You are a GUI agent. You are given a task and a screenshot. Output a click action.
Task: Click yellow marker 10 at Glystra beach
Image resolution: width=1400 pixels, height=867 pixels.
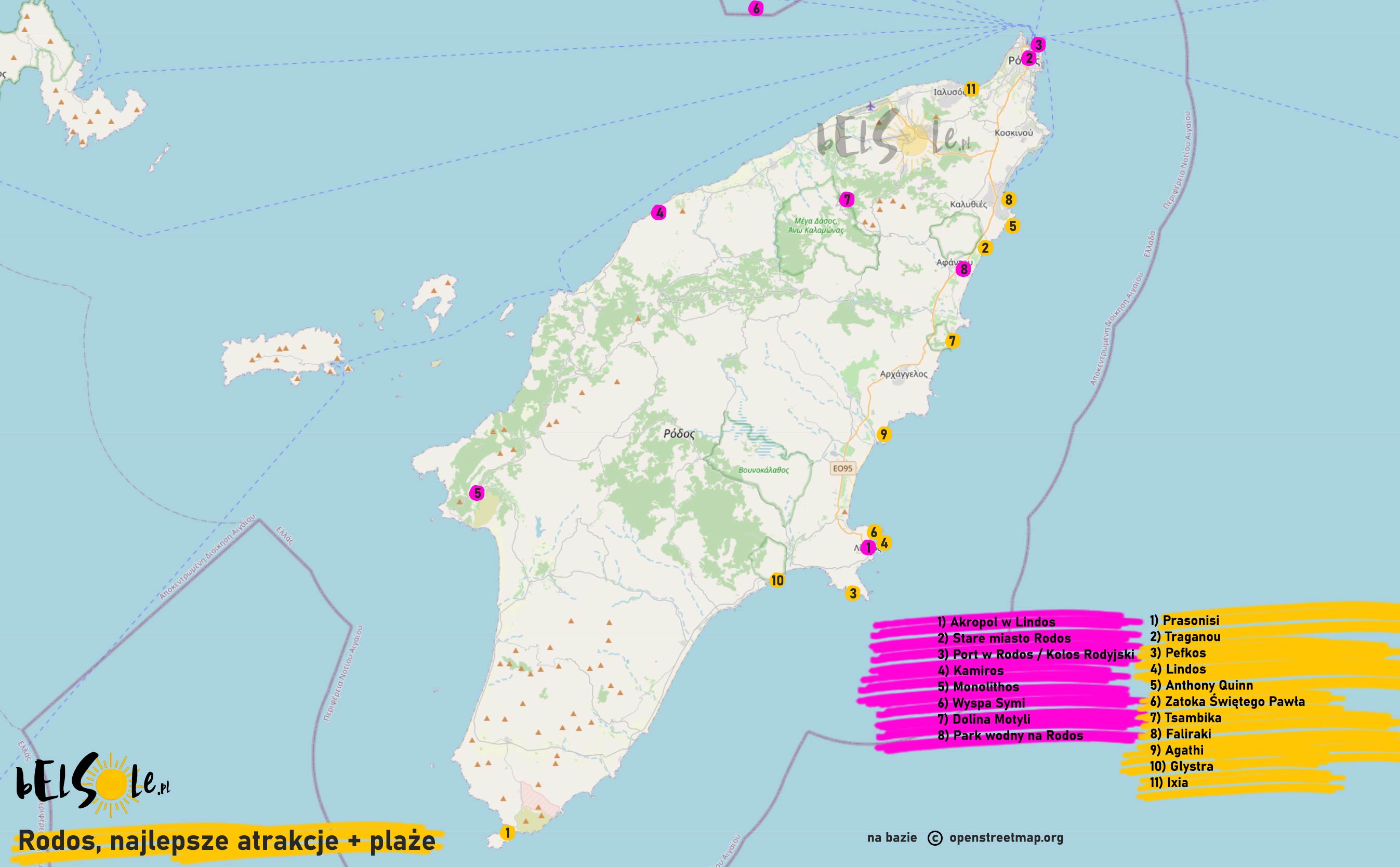(776, 580)
